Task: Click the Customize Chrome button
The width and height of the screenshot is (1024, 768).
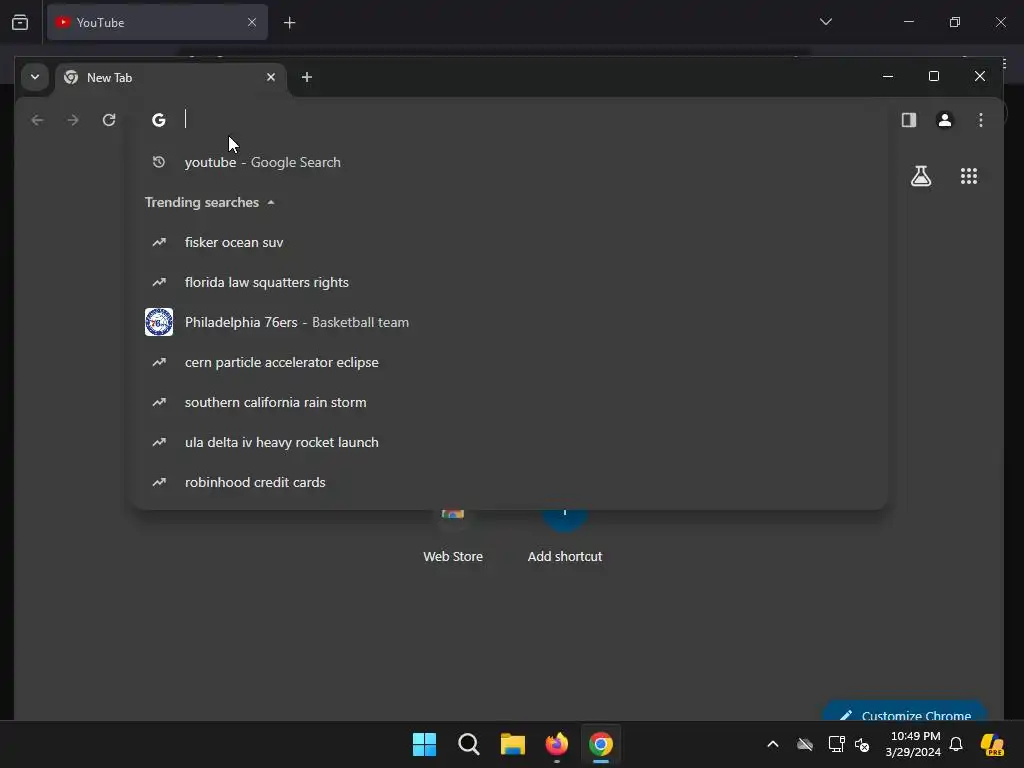Action: click(904, 712)
